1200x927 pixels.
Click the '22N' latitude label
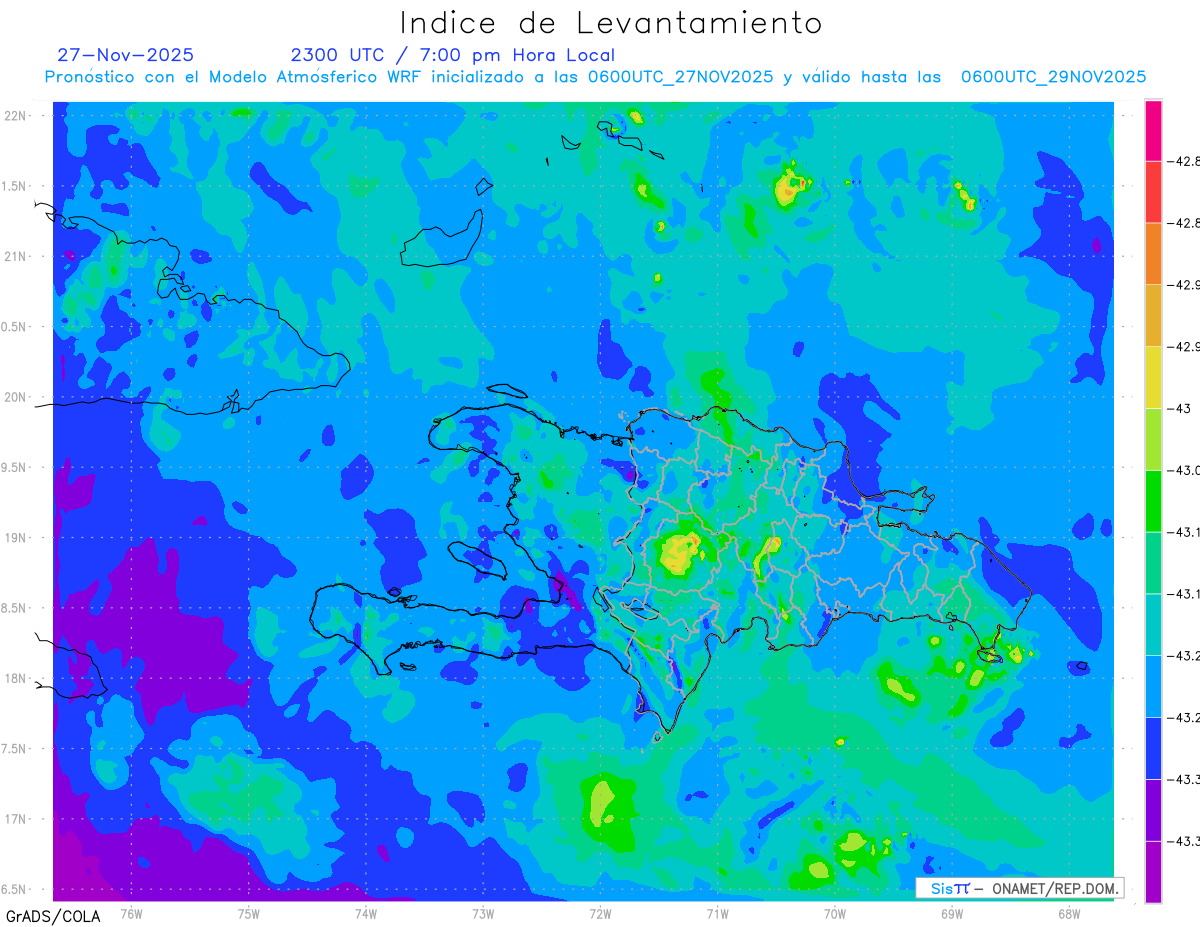click(x=17, y=116)
